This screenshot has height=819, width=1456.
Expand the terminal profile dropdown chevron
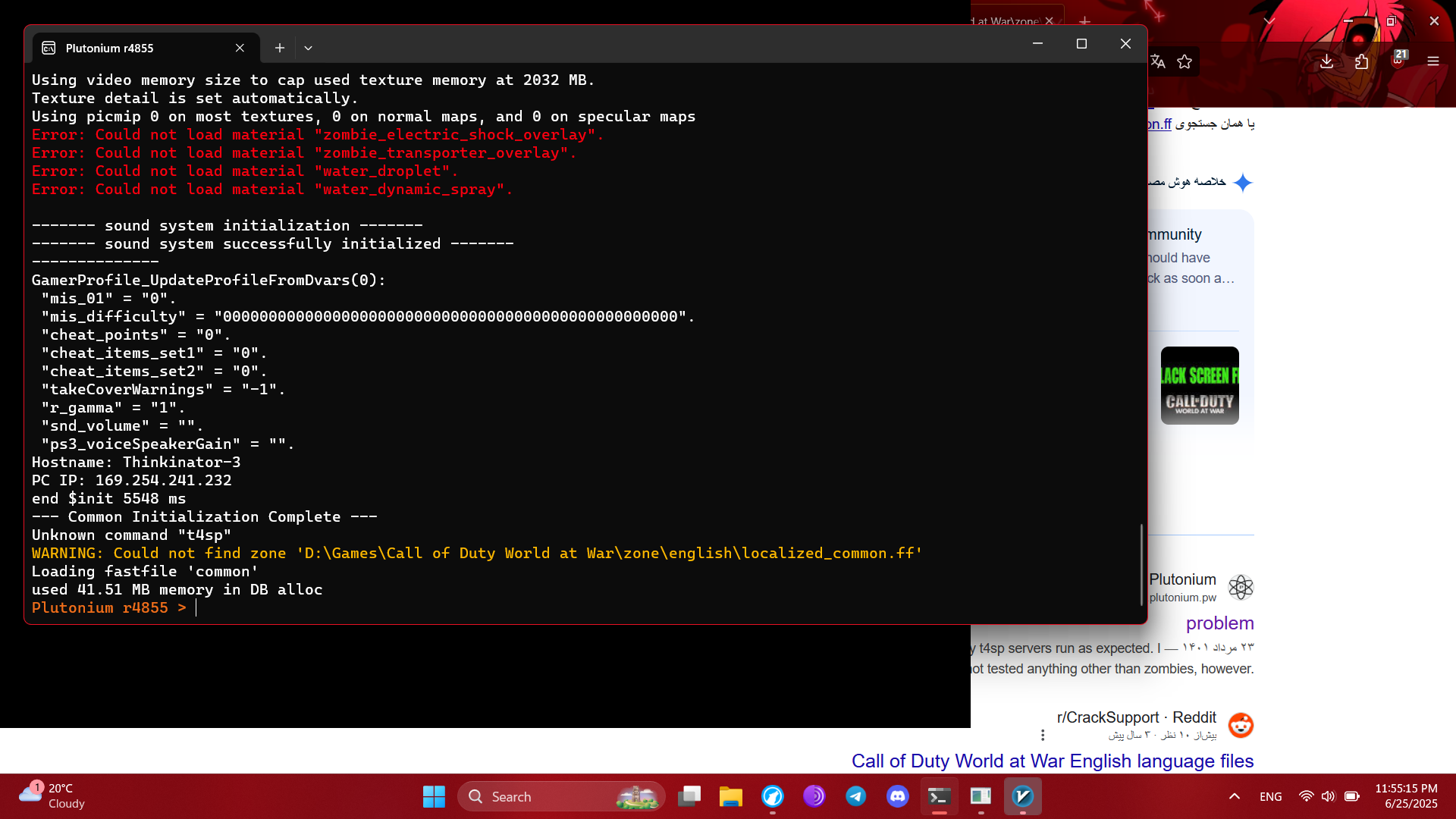click(x=308, y=48)
